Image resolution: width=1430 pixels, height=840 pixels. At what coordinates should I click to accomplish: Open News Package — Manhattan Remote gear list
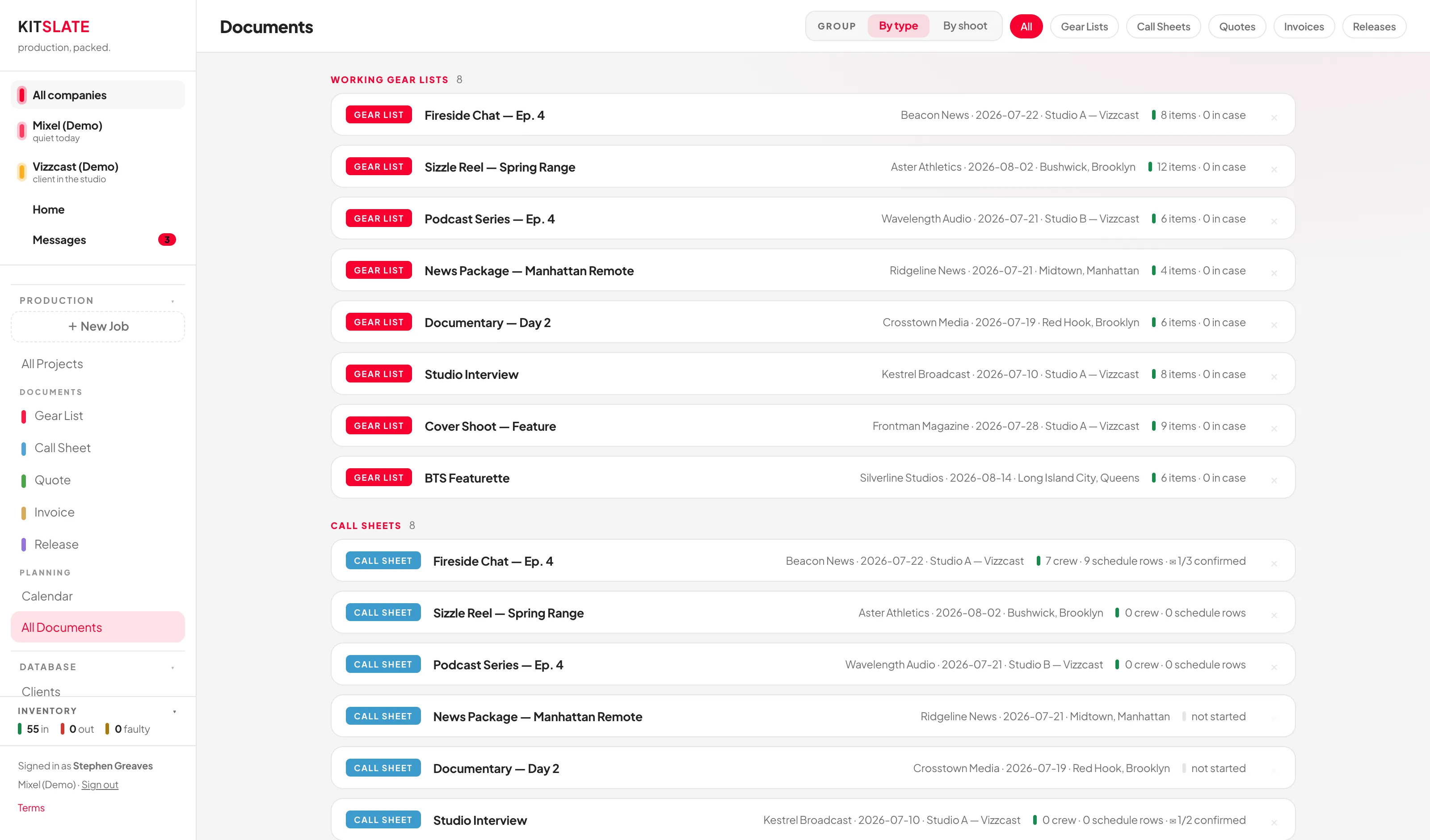point(812,270)
